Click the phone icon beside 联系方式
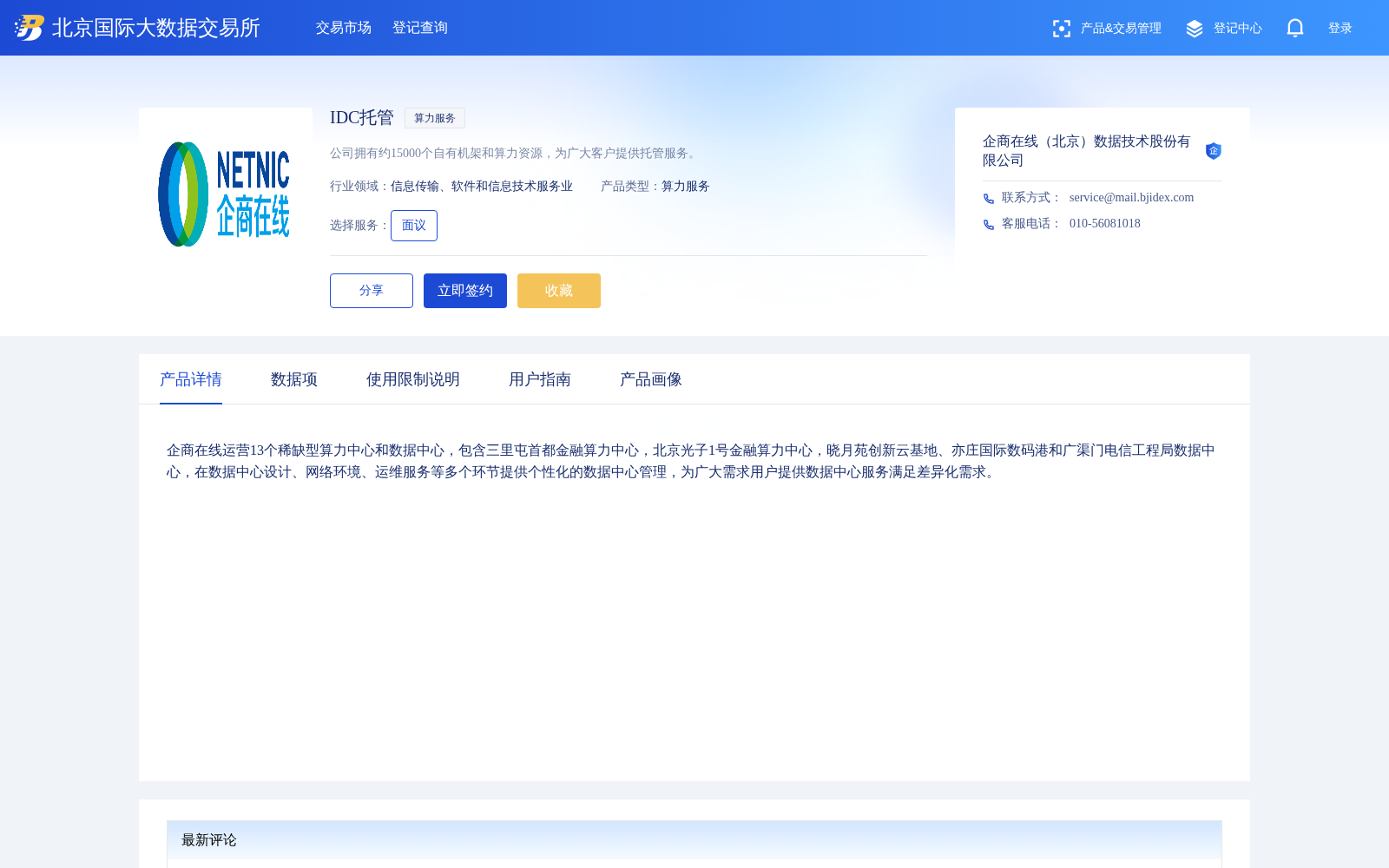 (x=989, y=199)
